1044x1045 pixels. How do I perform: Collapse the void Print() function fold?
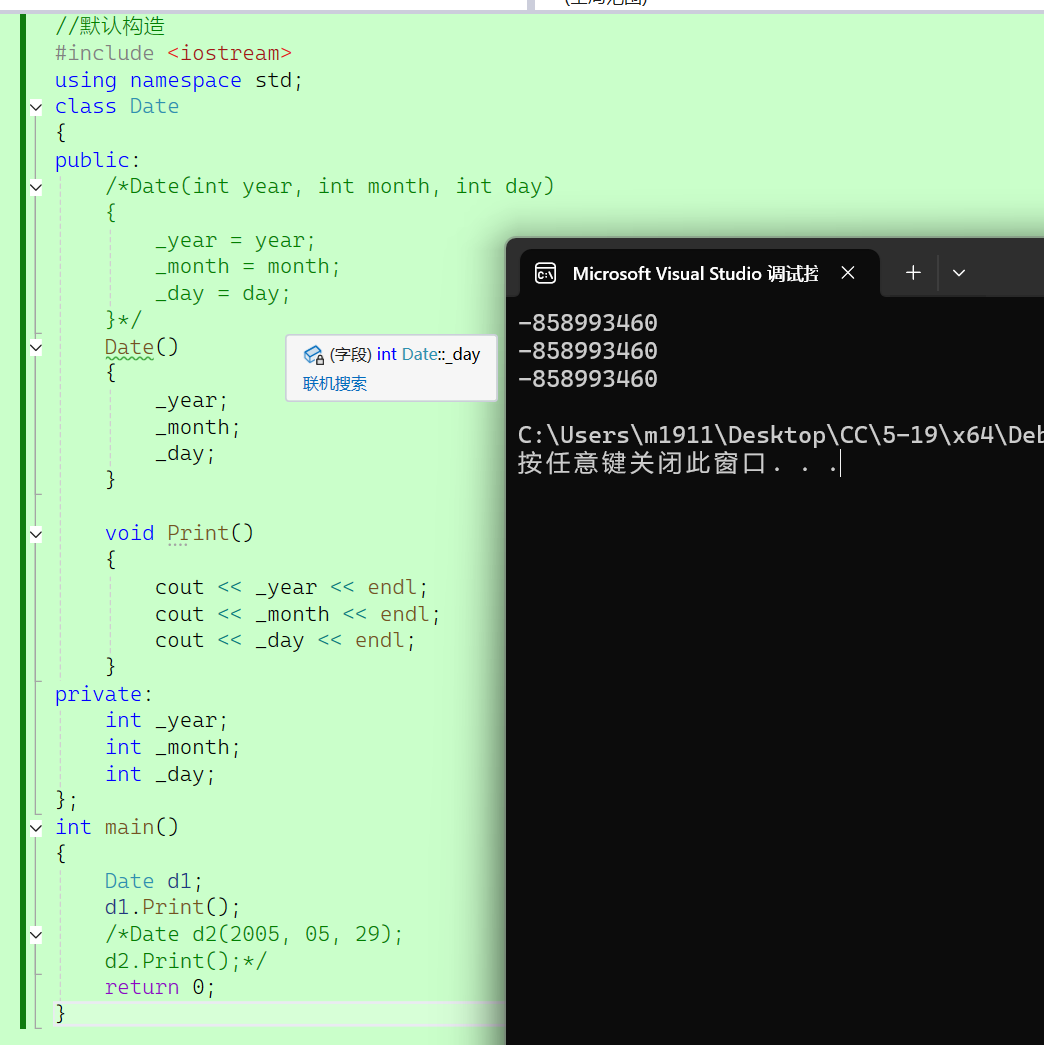pos(36,534)
